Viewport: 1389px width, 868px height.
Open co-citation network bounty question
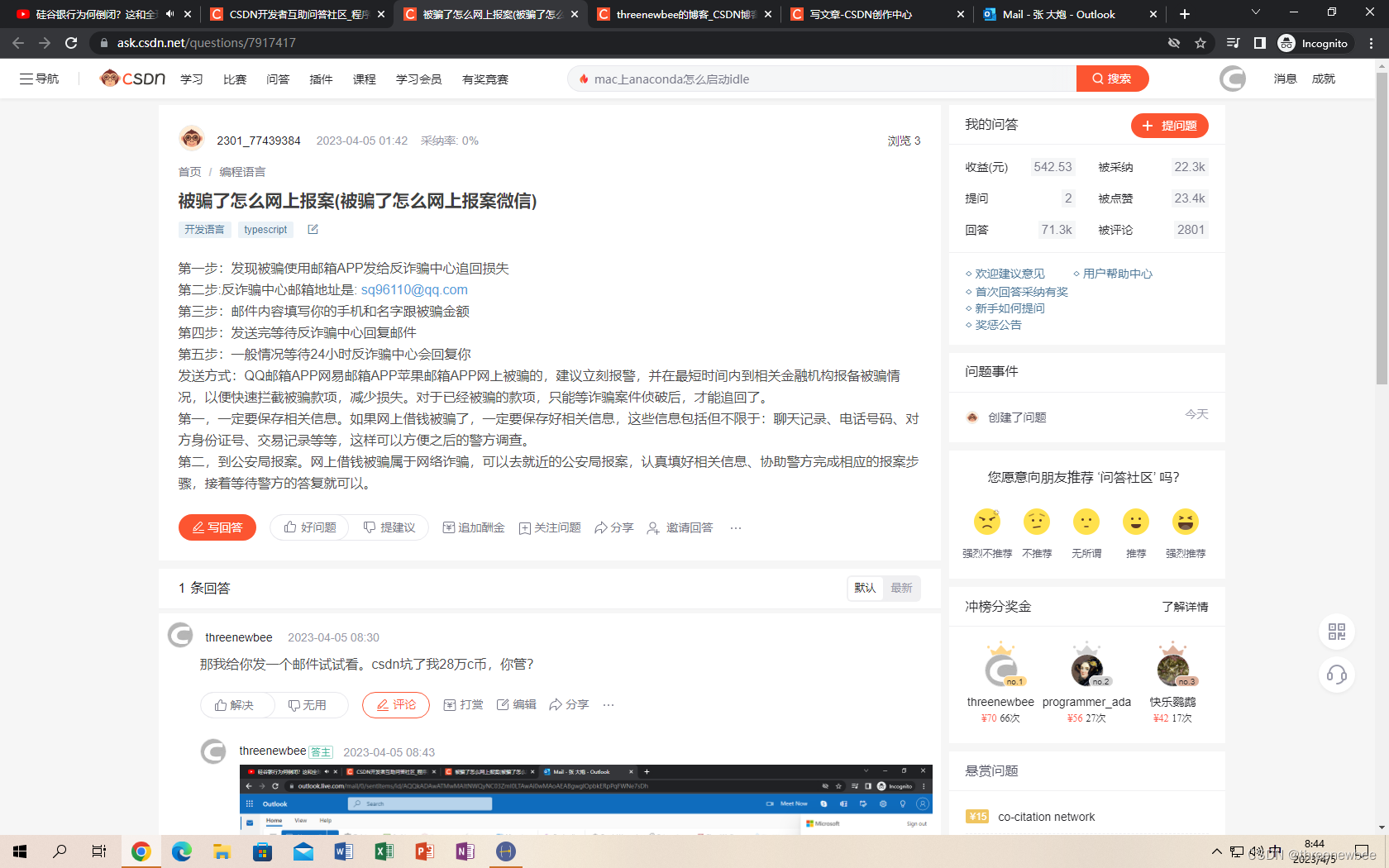click(1046, 817)
